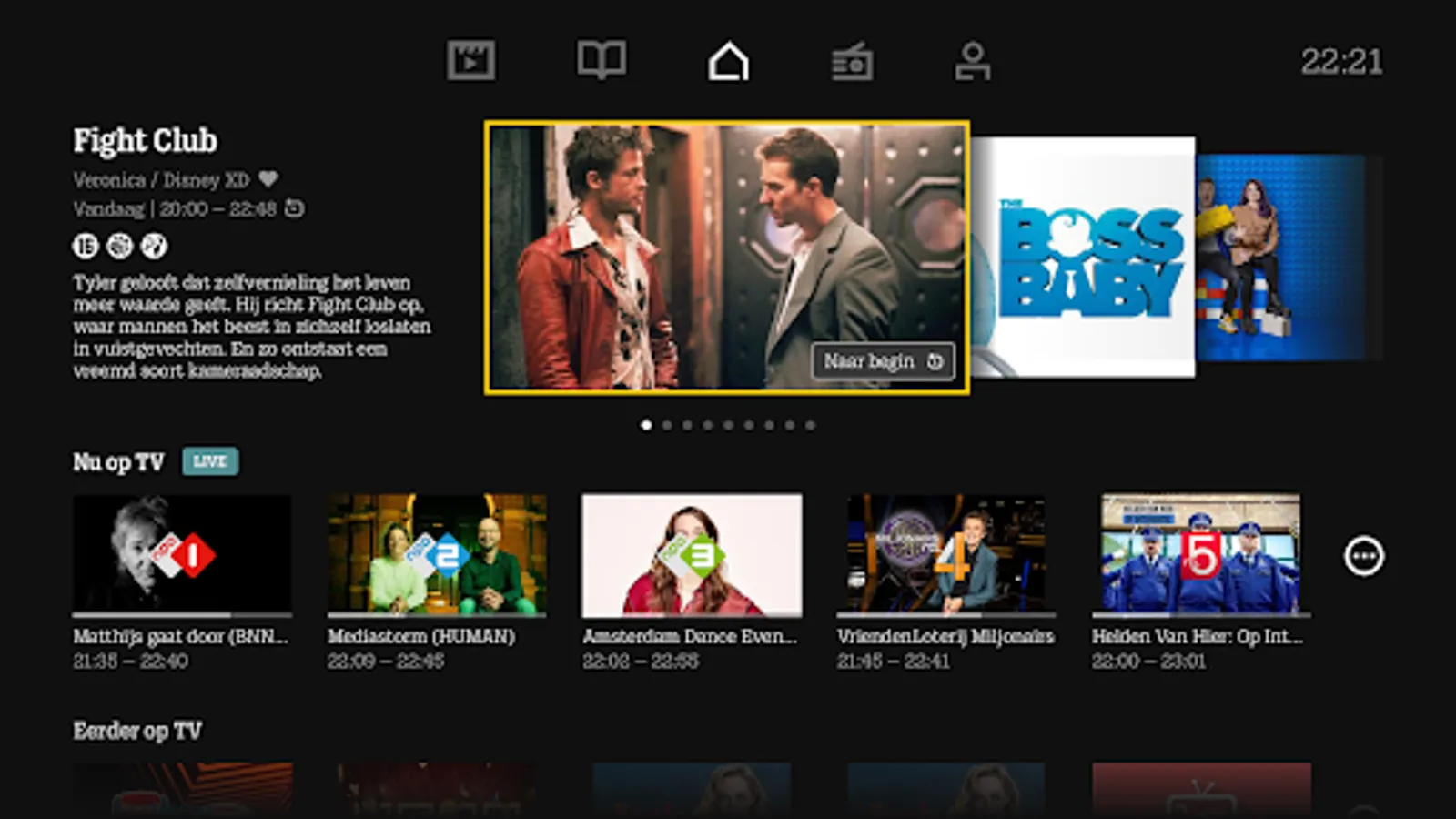Screen dimensions: 1456x819
Task: Go to the Home tab icon
Action: tap(729, 61)
